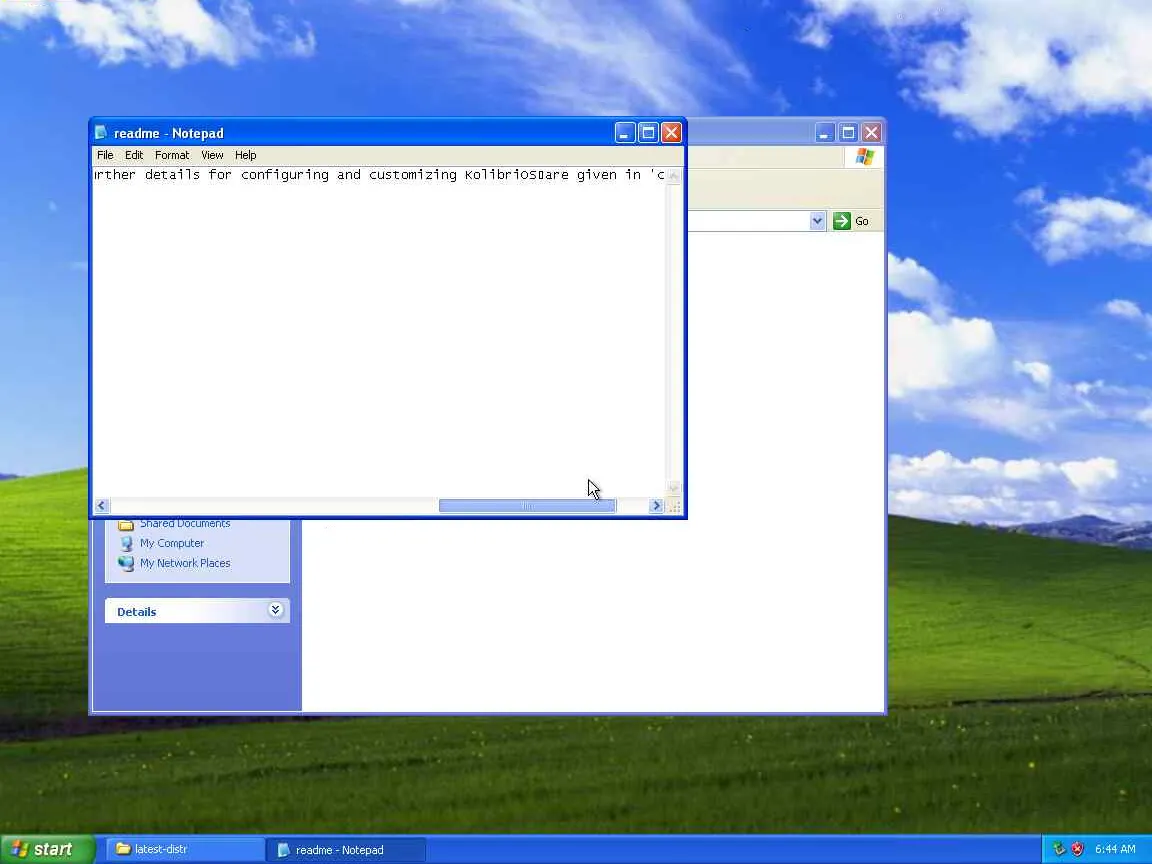Switch to readme - Notepad taskbar button
This screenshot has height=864, width=1152.
(x=345, y=849)
